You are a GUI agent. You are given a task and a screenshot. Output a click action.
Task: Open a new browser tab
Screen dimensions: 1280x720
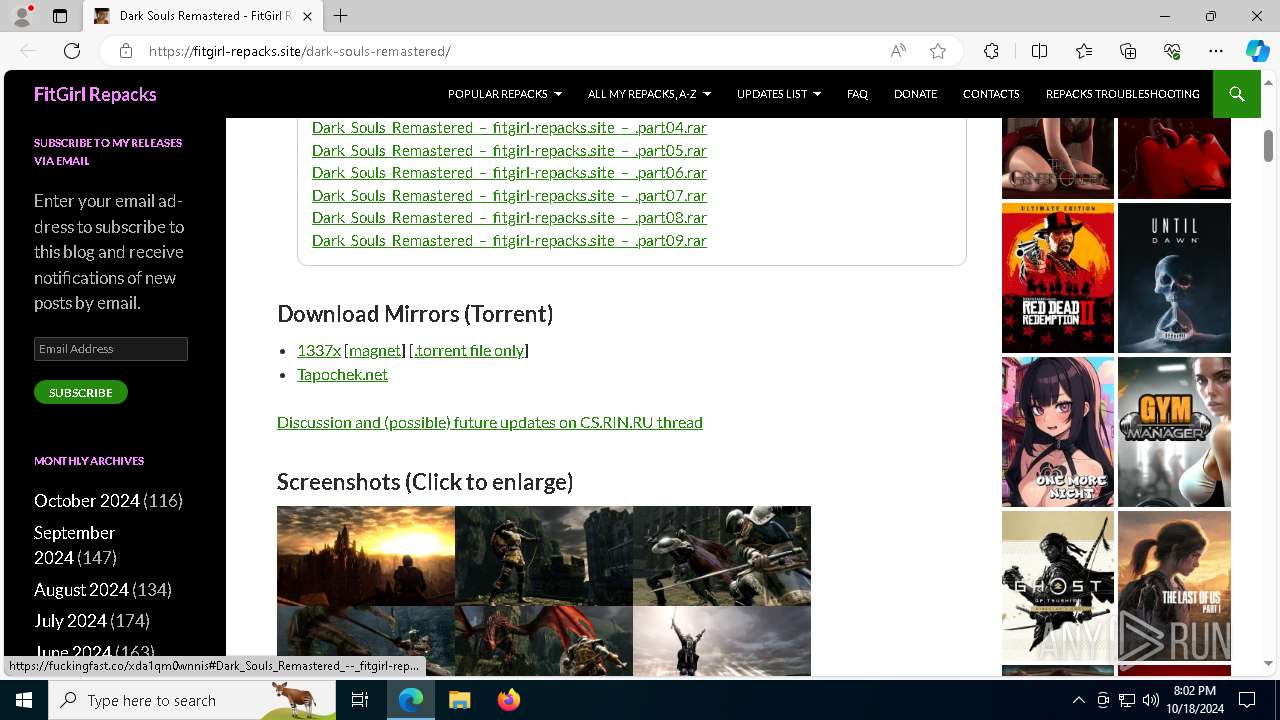pos(341,16)
